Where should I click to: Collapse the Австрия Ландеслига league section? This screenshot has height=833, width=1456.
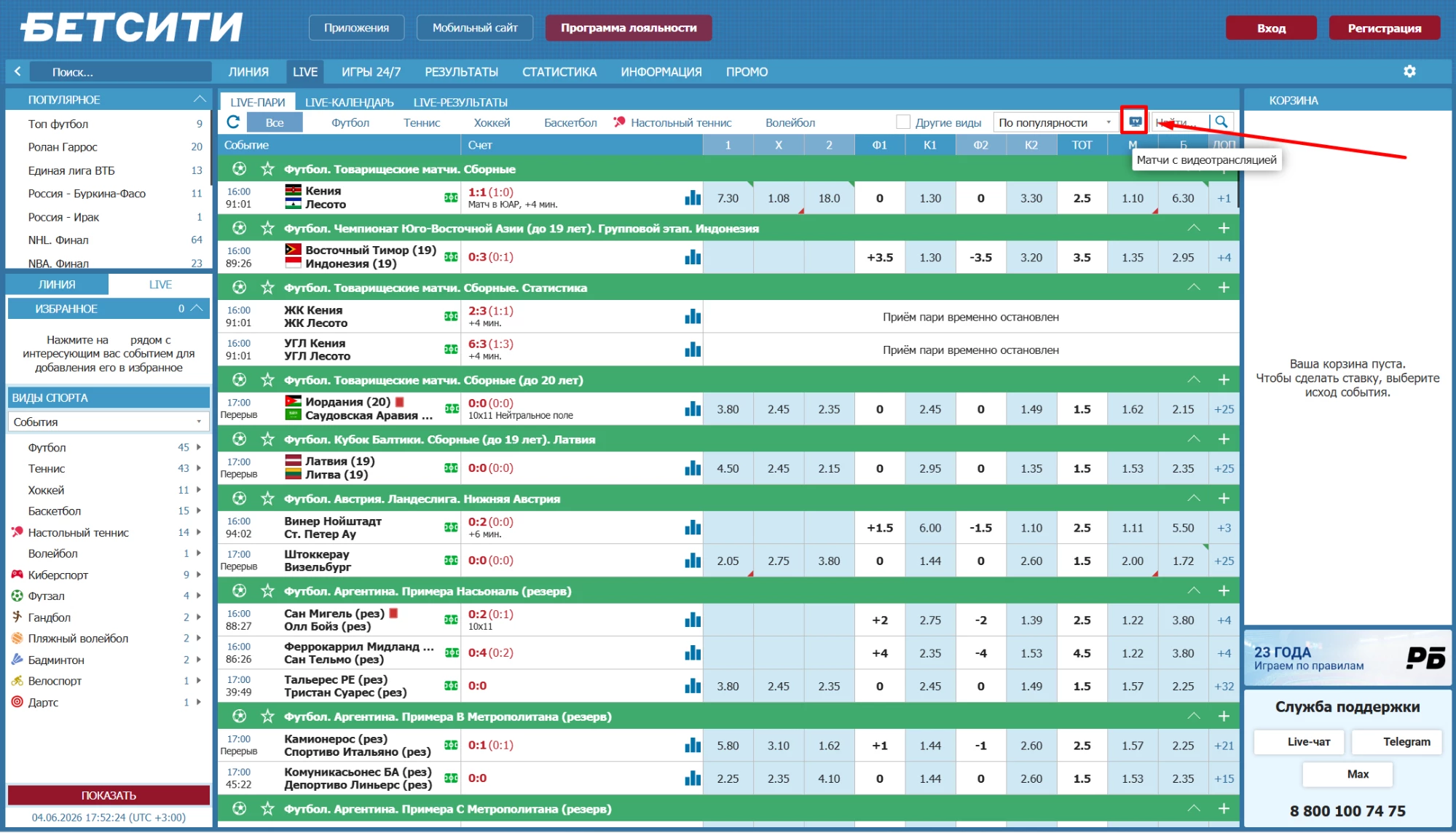tap(1194, 499)
